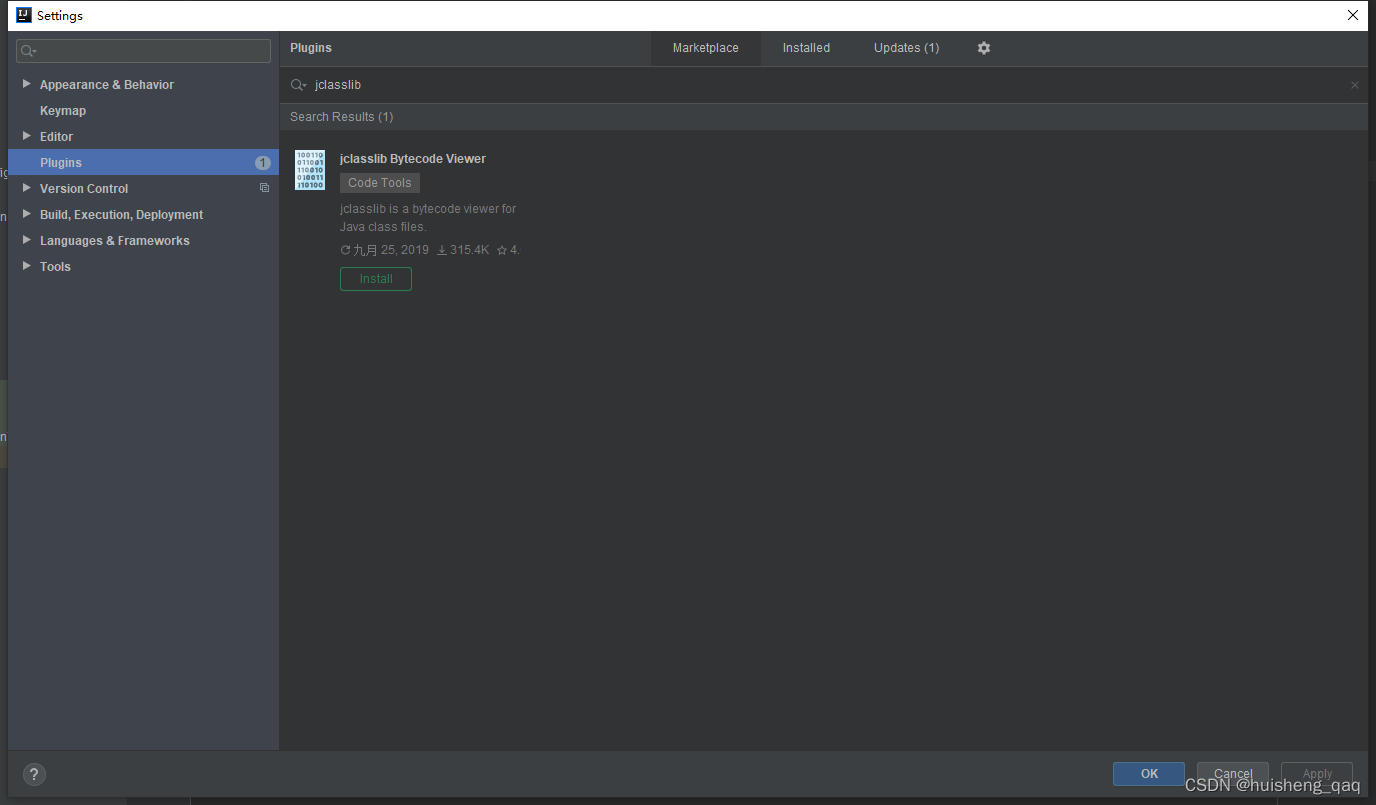Viewport: 1376px width, 805px height.
Task: Click the 315.4K downloads count
Action: click(463, 250)
